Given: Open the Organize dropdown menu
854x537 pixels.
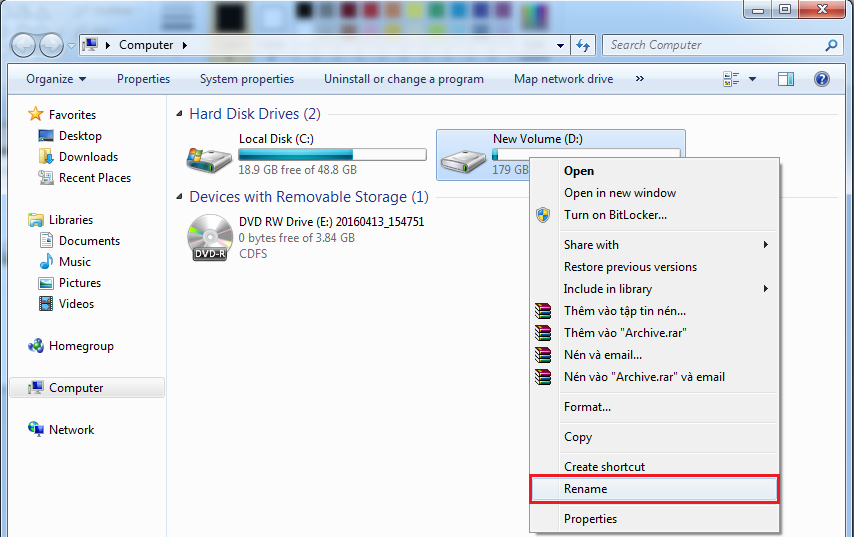Looking at the screenshot, I should (x=56, y=79).
